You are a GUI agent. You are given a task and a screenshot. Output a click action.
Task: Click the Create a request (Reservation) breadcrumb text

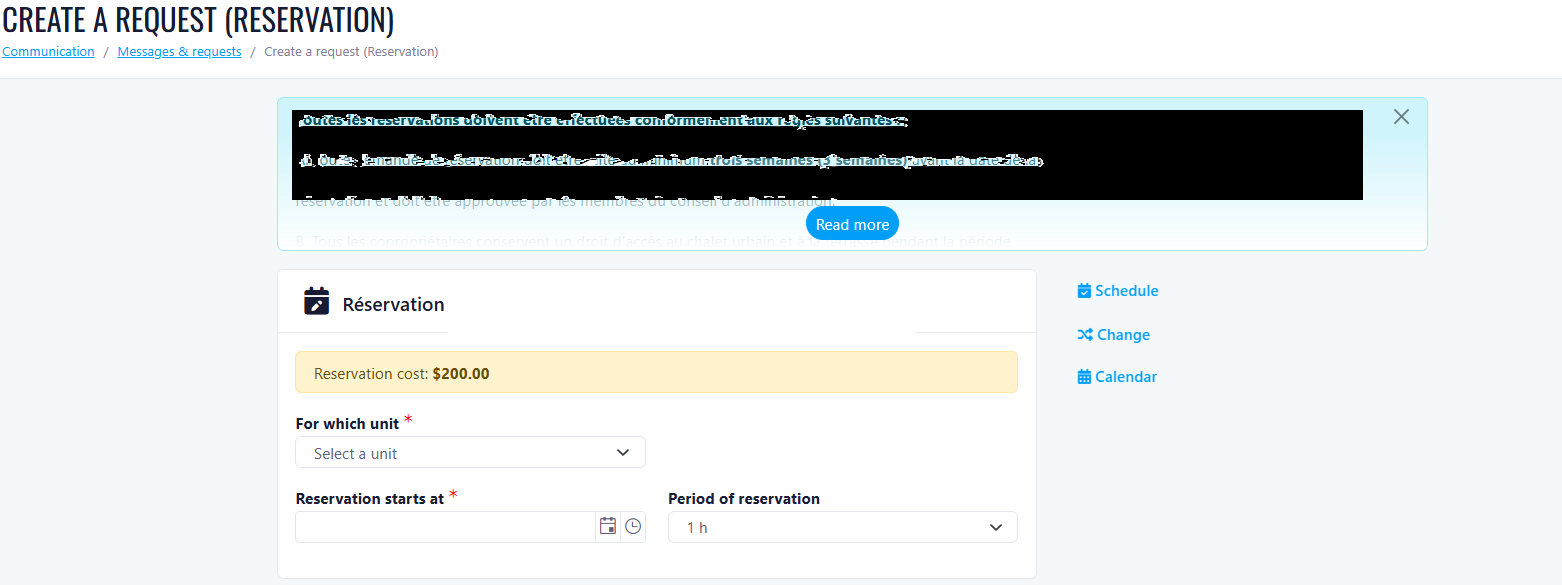pos(351,51)
